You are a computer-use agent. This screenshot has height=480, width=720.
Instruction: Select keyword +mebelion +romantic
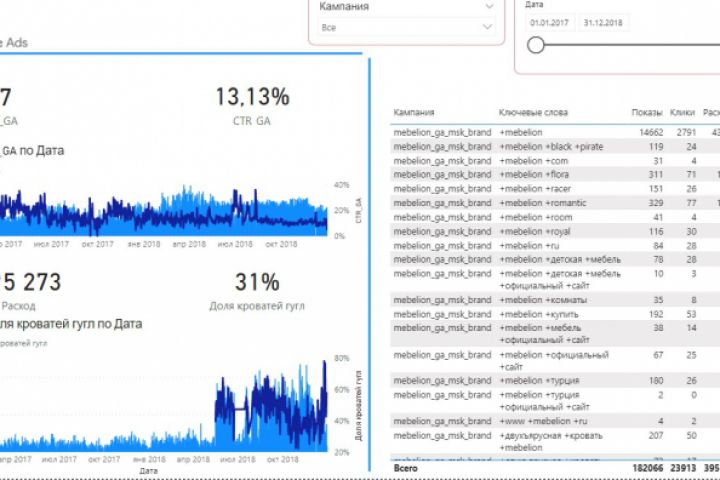543,203
